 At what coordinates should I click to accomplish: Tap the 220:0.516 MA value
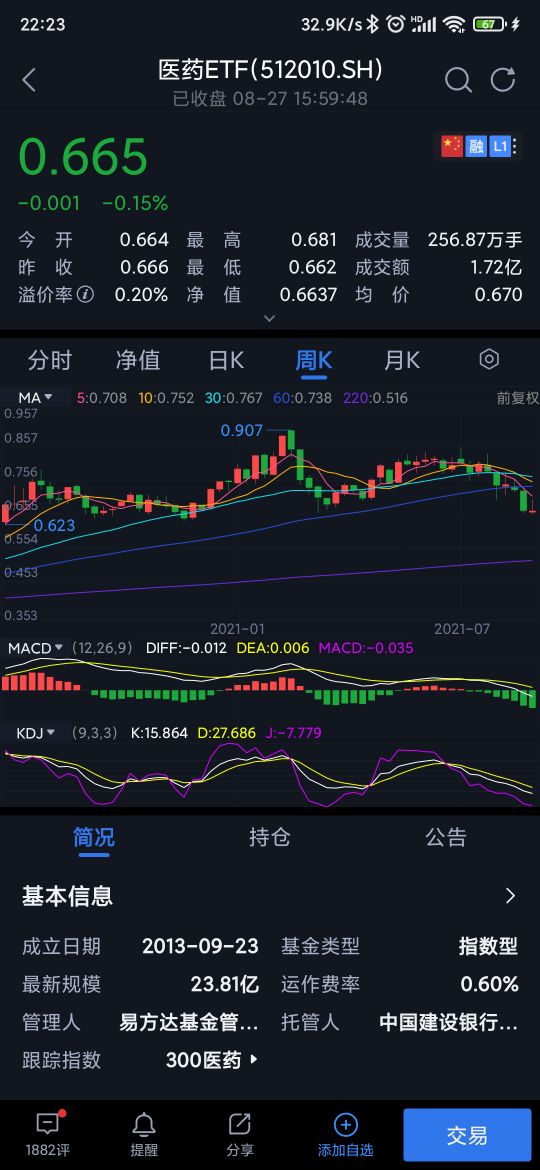[x=376, y=398]
